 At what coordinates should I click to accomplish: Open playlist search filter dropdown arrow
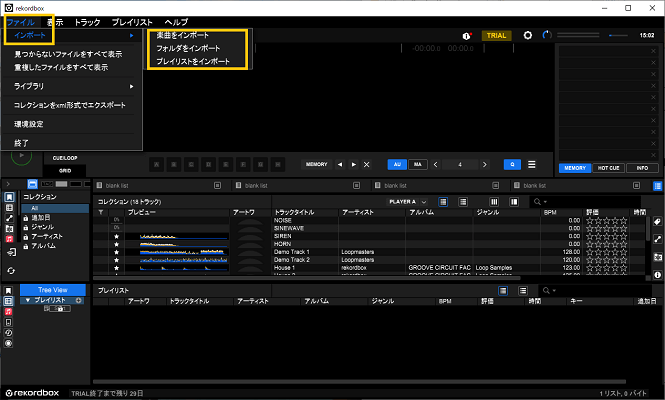tap(554, 291)
